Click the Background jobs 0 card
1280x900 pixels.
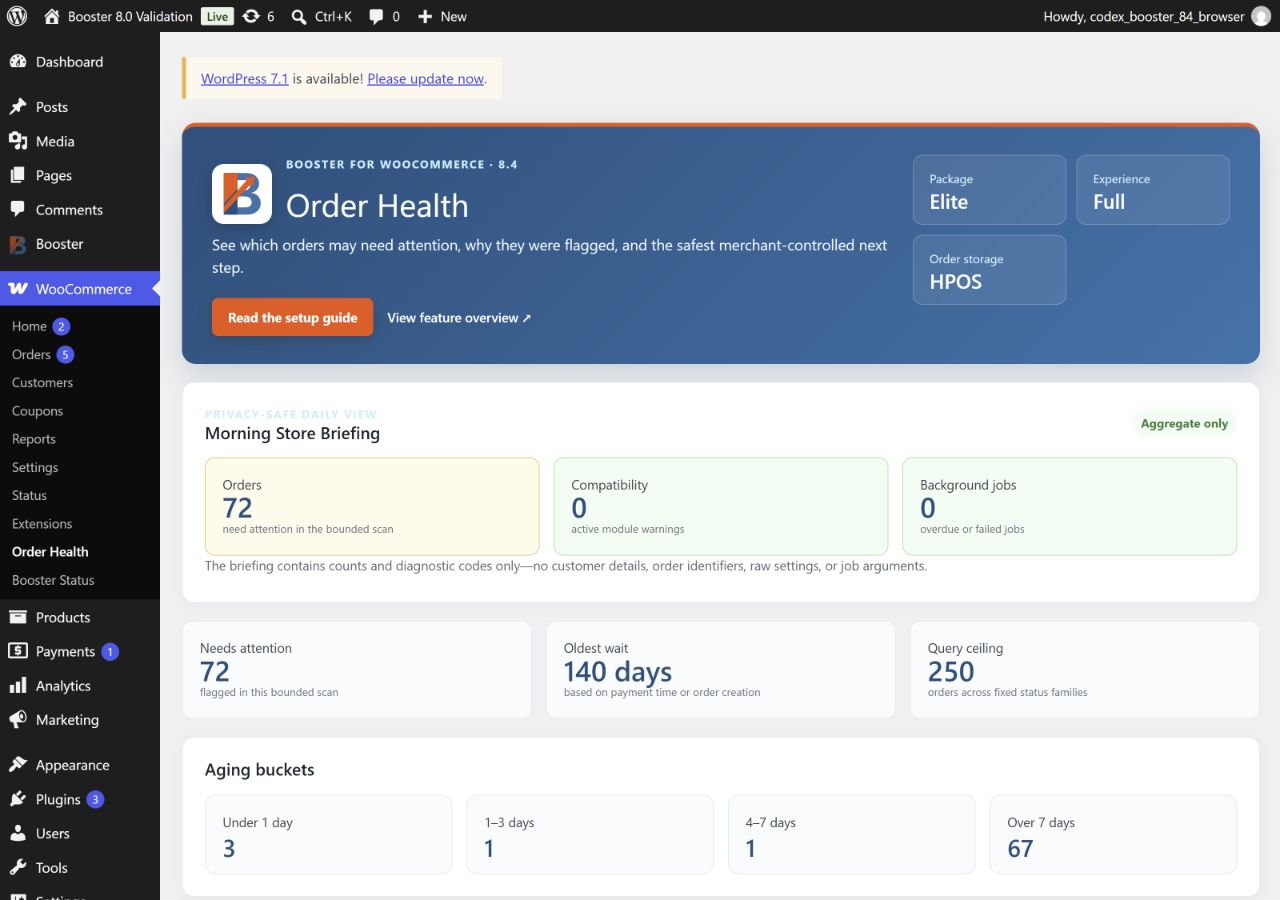pyautogui.click(x=1069, y=506)
